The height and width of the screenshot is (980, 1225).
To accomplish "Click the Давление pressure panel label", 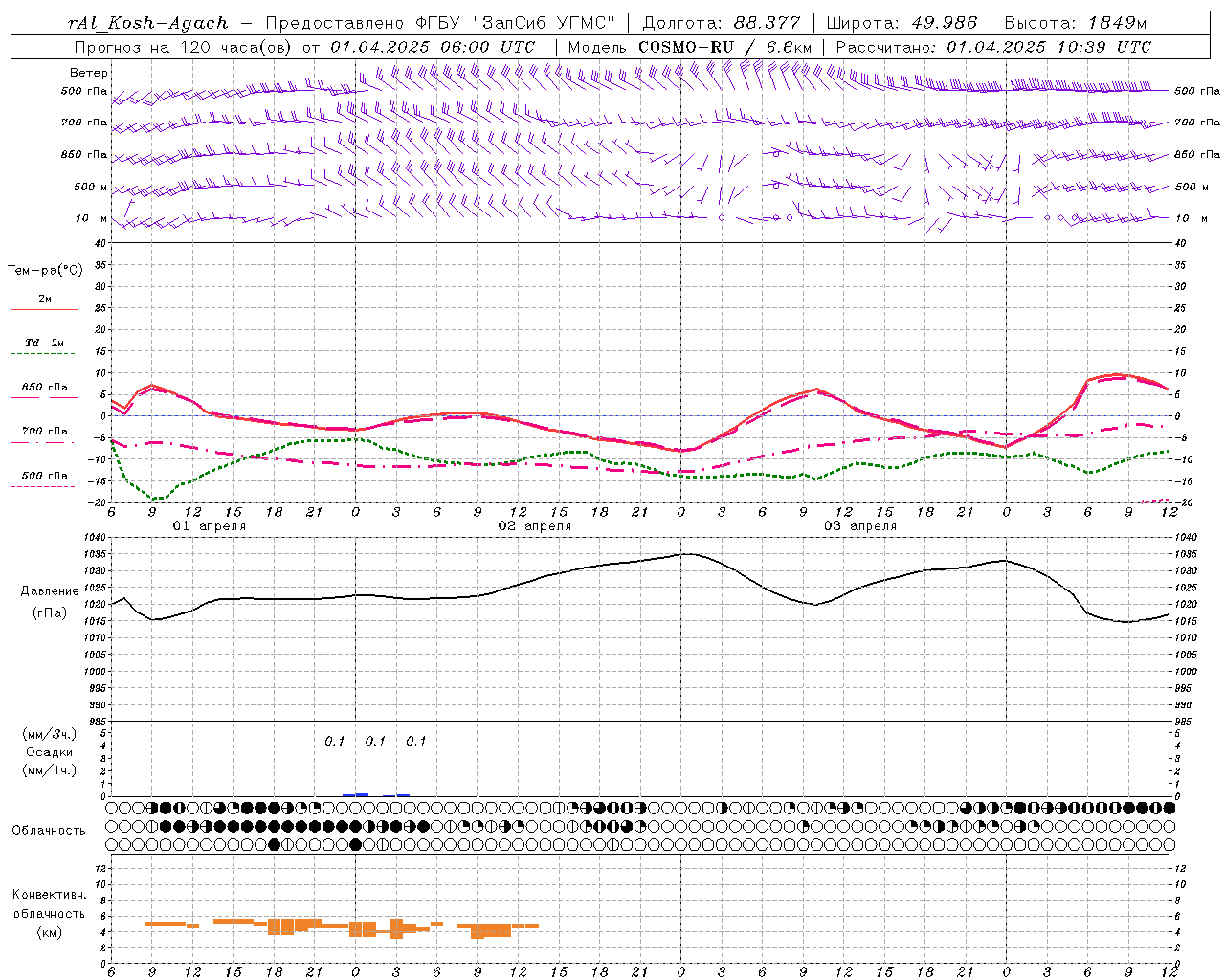I will point(50,591).
